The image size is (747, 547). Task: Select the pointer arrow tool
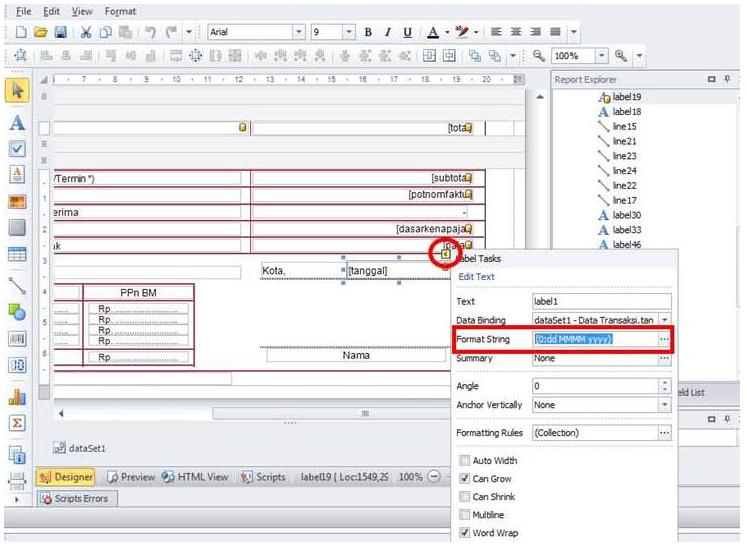(17, 91)
